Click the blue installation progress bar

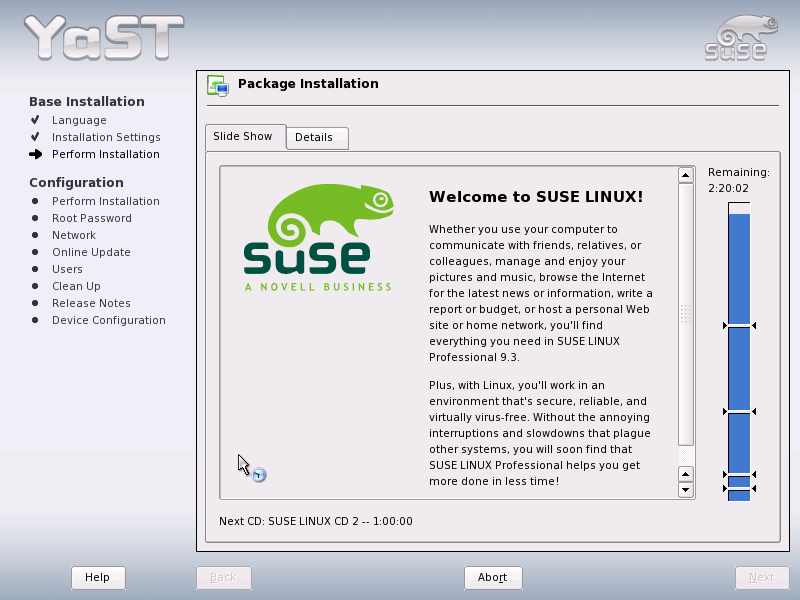(x=739, y=352)
